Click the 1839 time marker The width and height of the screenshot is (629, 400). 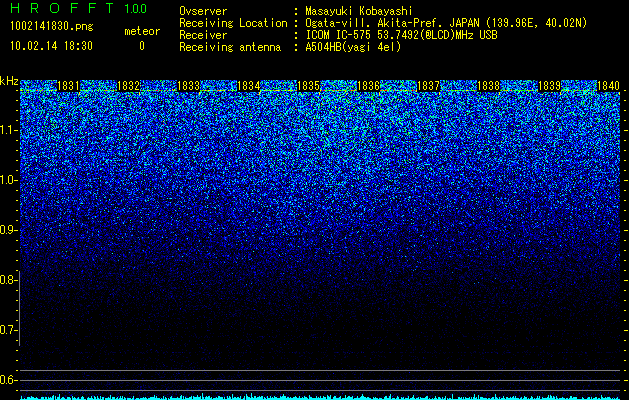(549, 86)
